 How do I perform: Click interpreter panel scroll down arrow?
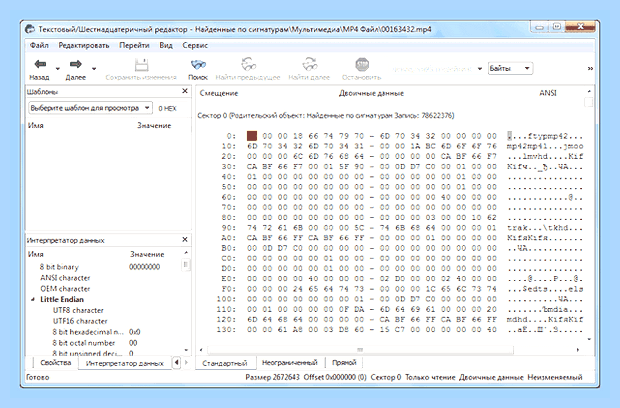[x=186, y=350]
